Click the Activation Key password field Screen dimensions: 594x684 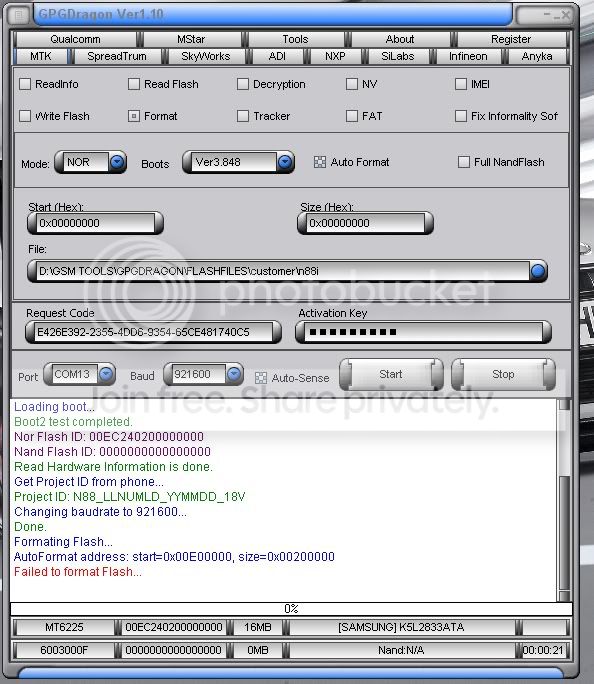(423, 332)
